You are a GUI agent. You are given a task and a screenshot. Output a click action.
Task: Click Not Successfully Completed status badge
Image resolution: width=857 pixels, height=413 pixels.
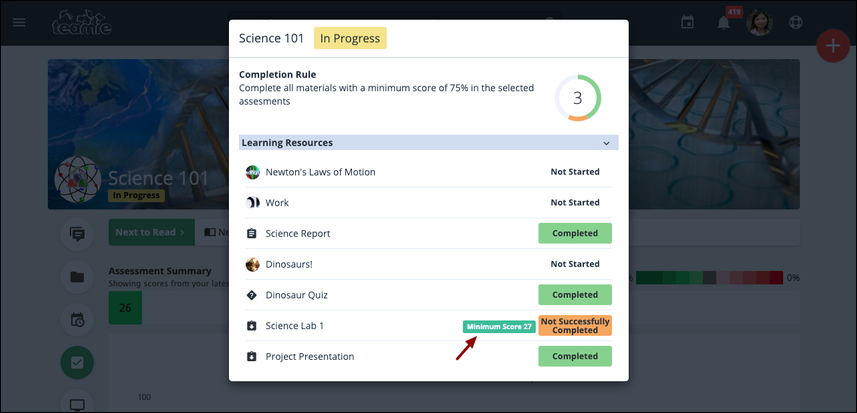575,326
